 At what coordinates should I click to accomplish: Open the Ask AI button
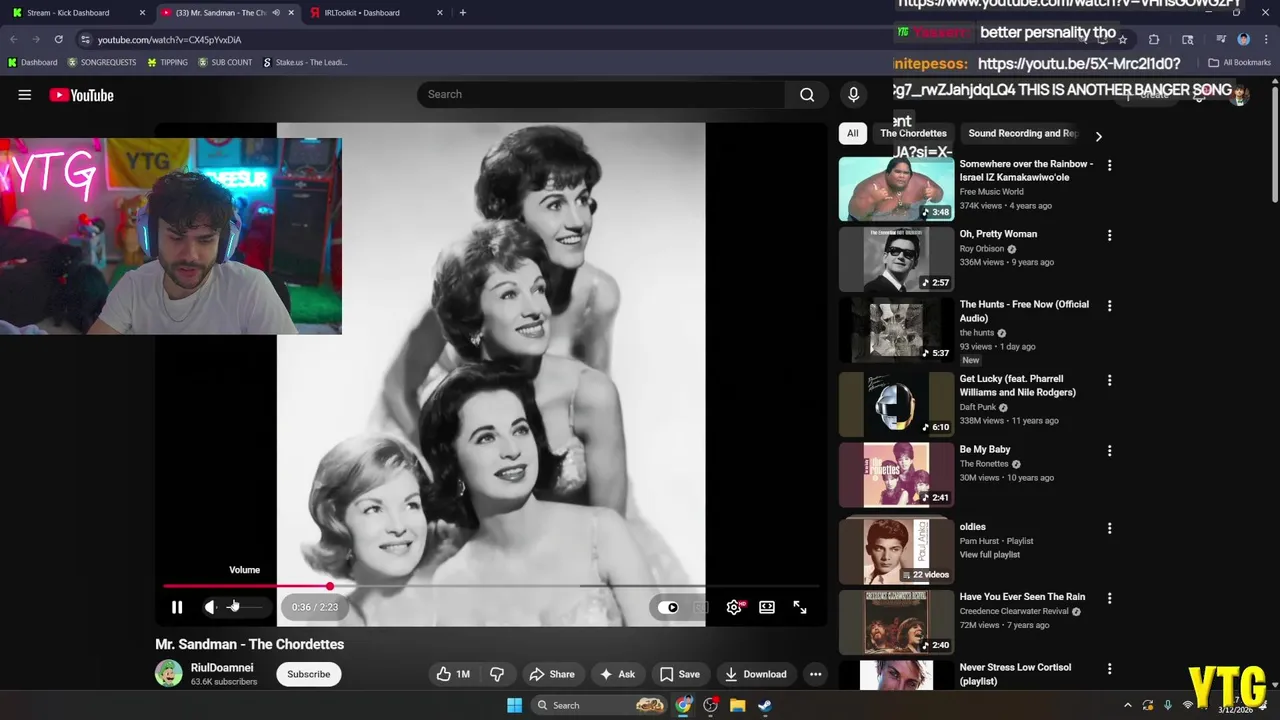coord(617,674)
